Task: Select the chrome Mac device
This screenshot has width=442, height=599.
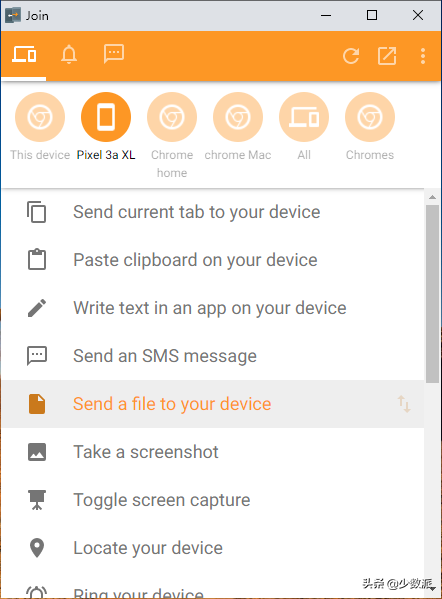Action: pos(238,117)
